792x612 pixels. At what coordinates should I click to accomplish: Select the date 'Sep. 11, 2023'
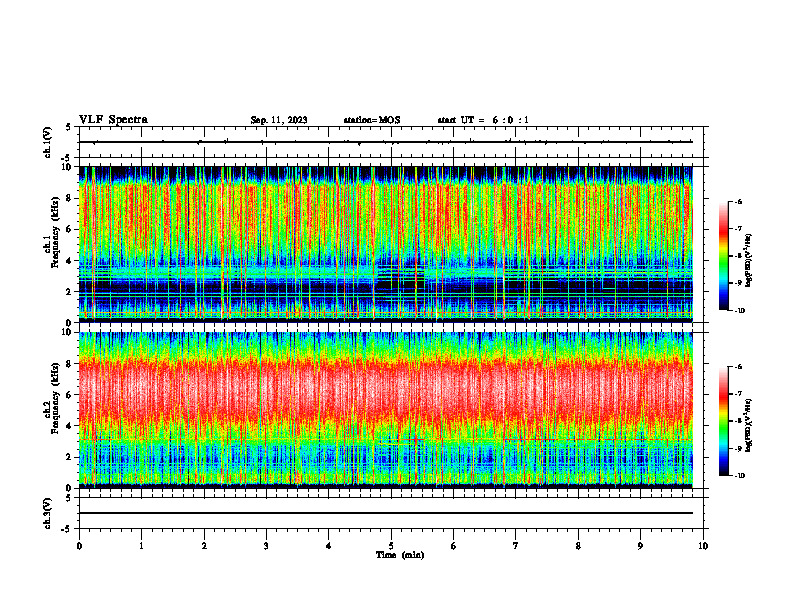[279, 120]
